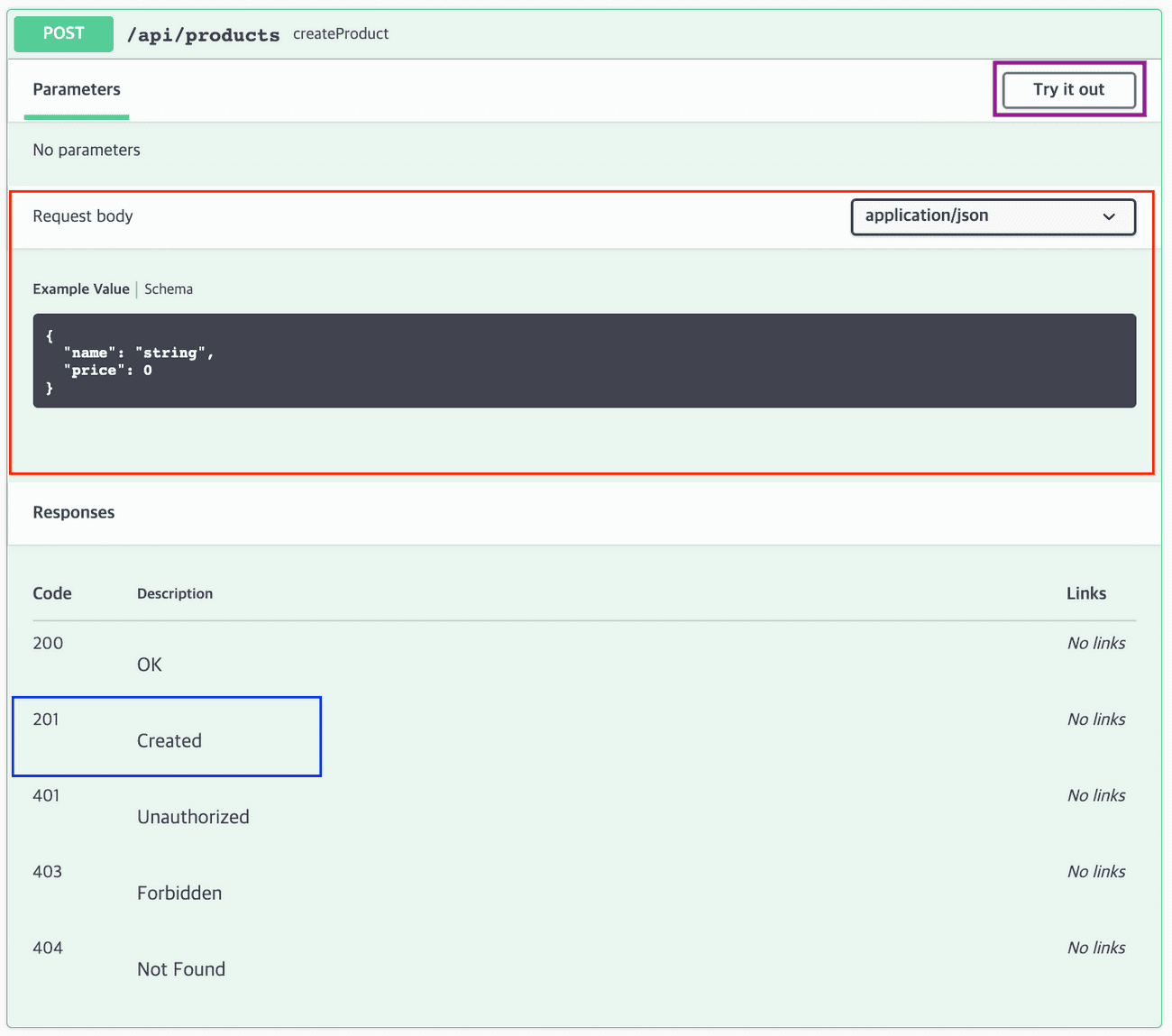This screenshot has width=1172, height=1036.
Task: Click the Request body label
Action: 83,216
